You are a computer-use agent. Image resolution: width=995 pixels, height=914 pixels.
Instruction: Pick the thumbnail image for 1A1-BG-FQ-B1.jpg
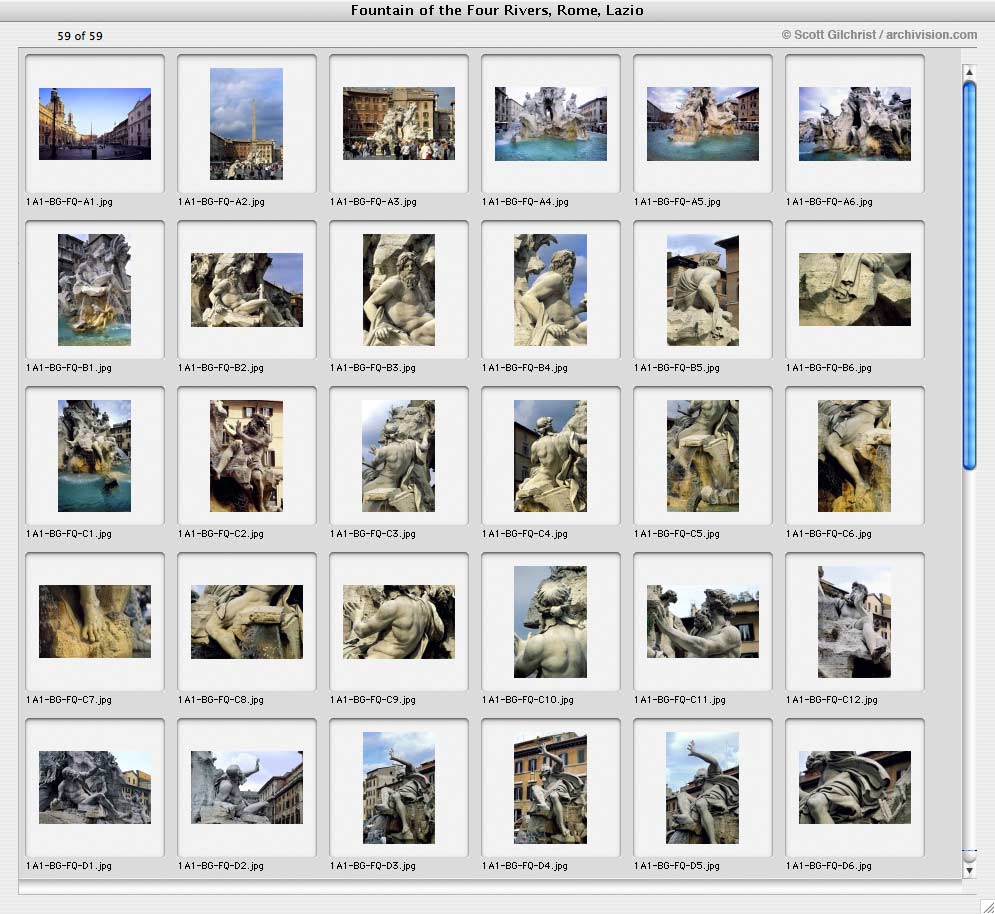[95, 290]
